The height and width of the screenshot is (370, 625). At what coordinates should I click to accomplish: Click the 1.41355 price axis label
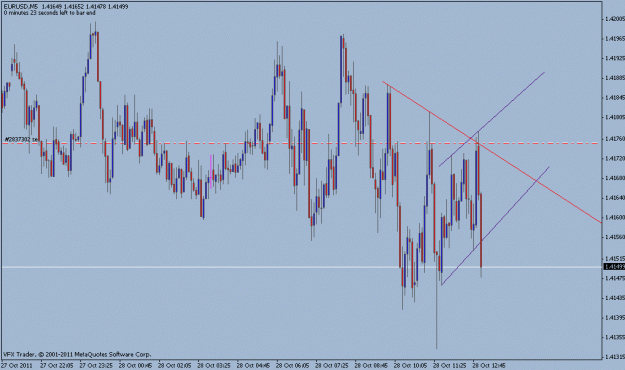point(615,337)
